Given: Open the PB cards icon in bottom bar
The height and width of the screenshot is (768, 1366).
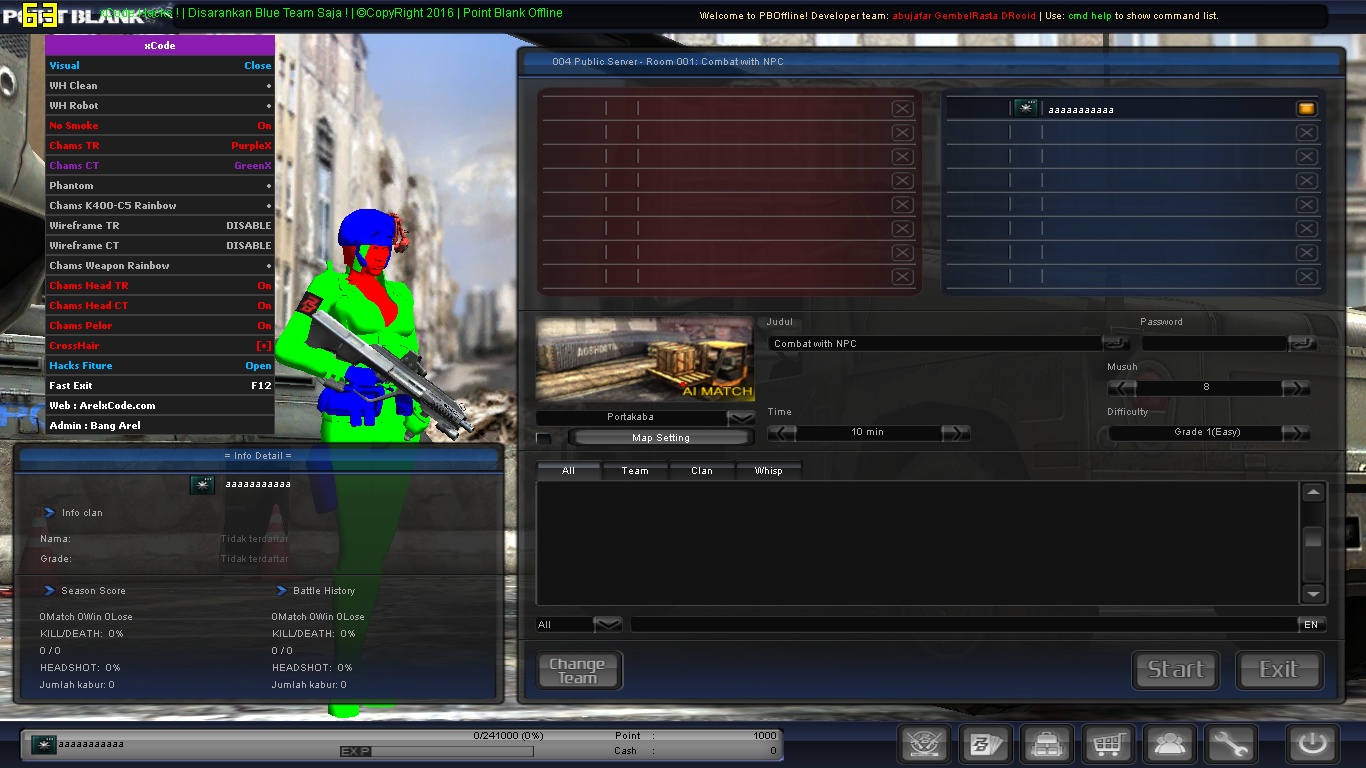Looking at the screenshot, I should click(x=986, y=744).
